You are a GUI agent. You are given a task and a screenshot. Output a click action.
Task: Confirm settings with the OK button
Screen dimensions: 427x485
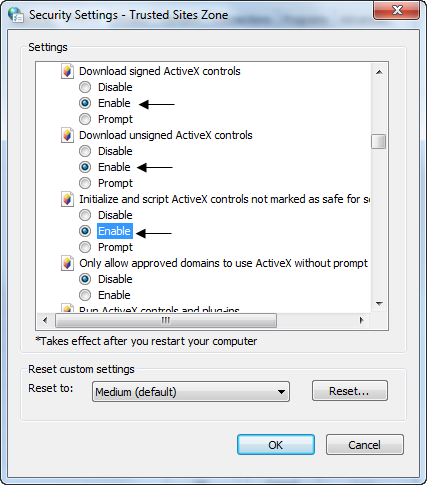276,445
